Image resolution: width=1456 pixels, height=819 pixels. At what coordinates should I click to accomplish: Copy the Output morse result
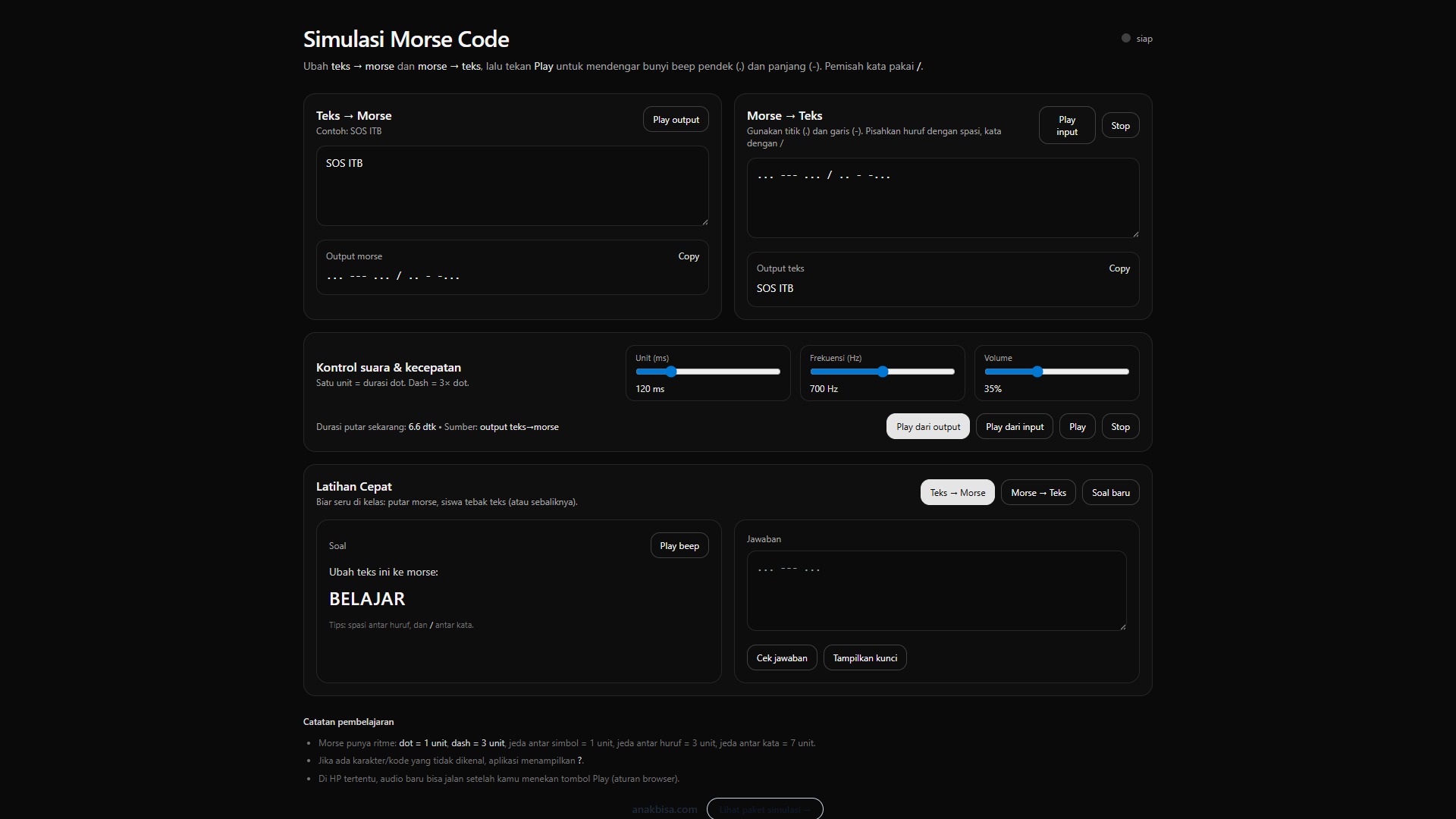tap(689, 256)
